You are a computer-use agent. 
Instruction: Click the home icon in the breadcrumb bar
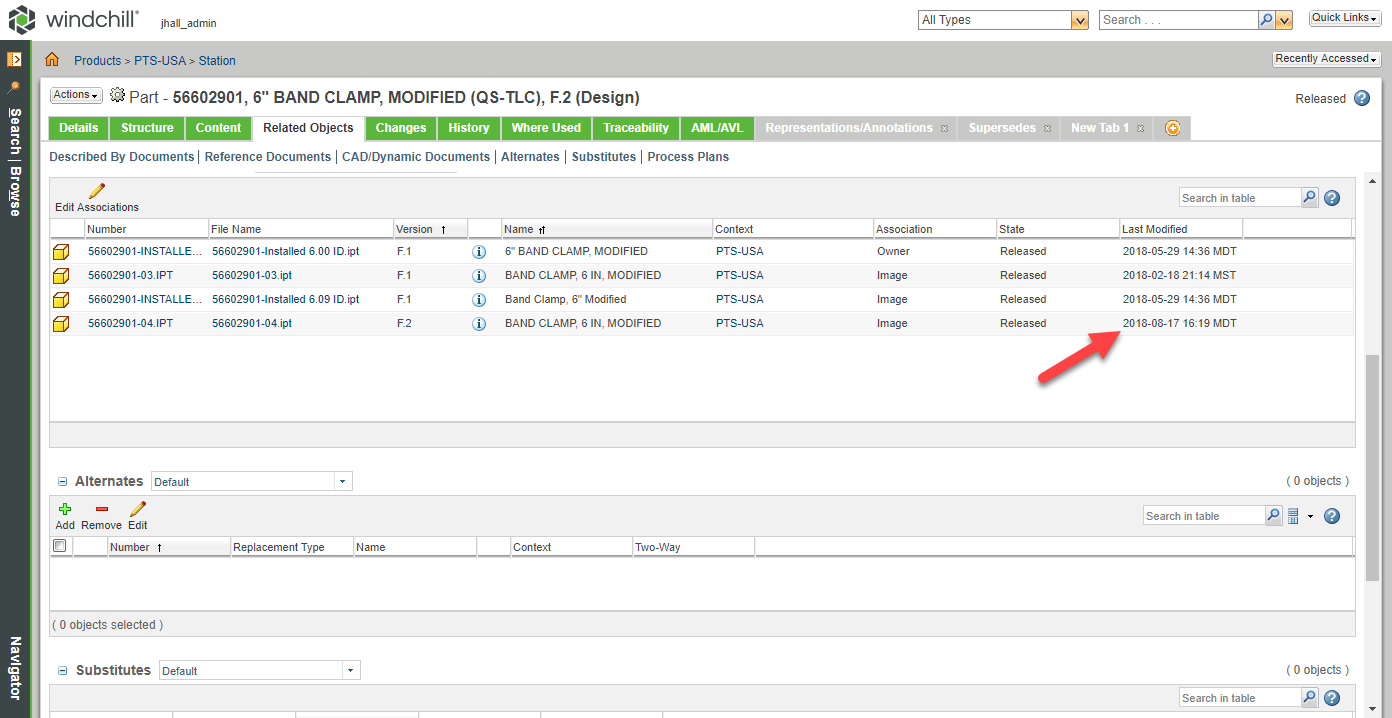pyautogui.click(x=51, y=60)
